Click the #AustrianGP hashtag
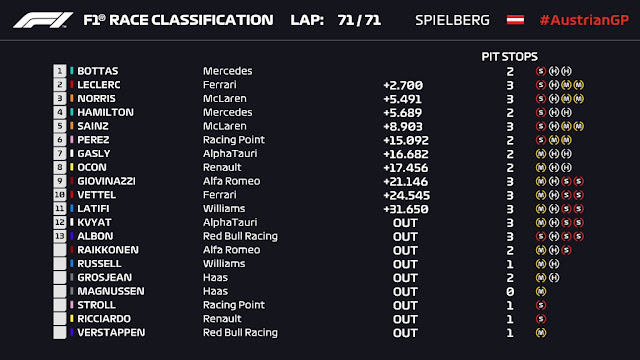640x360 pixels. 584,20
